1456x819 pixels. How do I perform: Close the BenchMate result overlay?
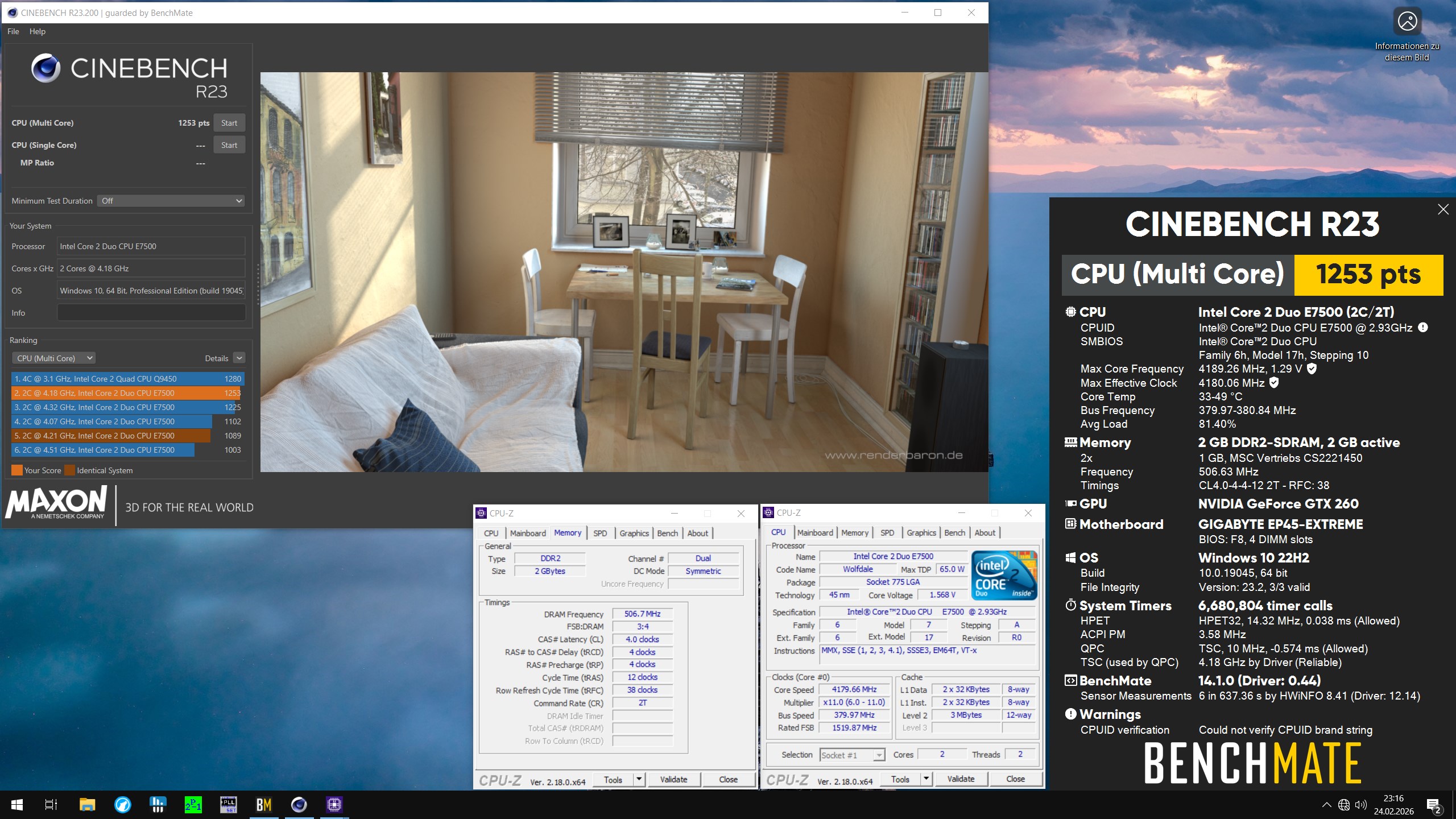coord(1443,209)
